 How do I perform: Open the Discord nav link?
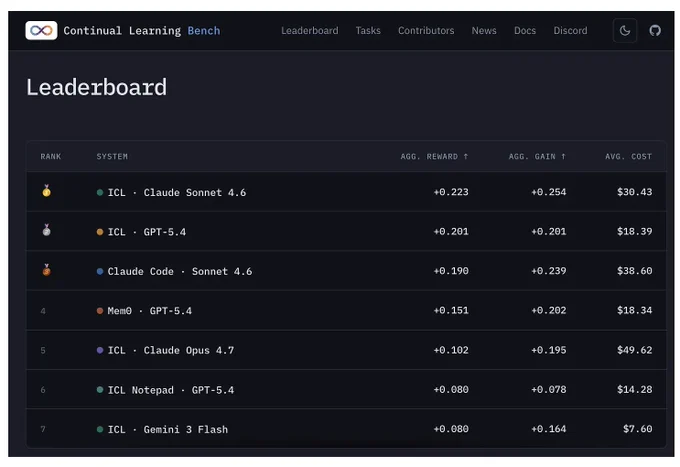point(570,30)
